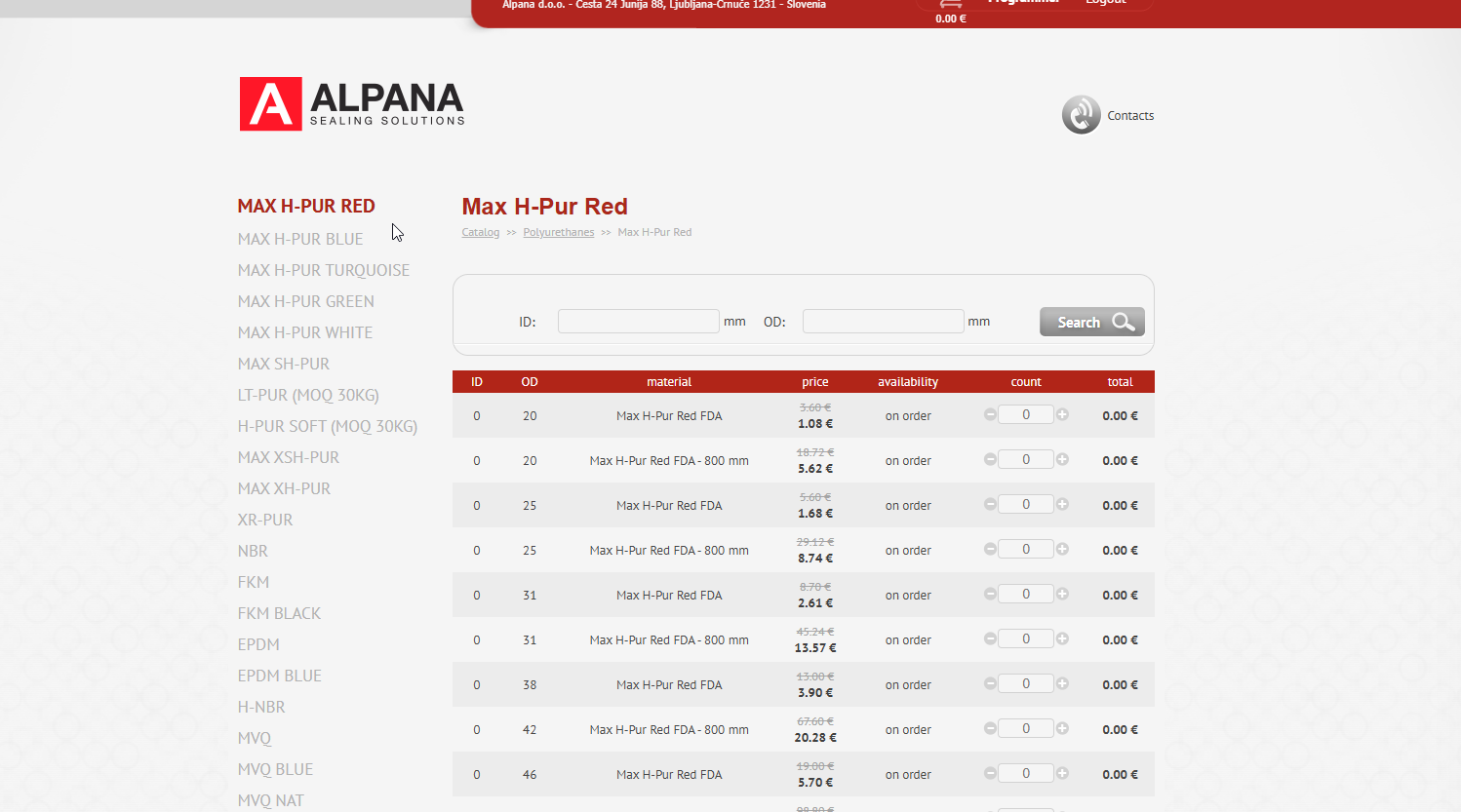Image resolution: width=1461 pixels, height=812 pixels.
Task: Click the Search button with magnifier
Action: 1092,322
